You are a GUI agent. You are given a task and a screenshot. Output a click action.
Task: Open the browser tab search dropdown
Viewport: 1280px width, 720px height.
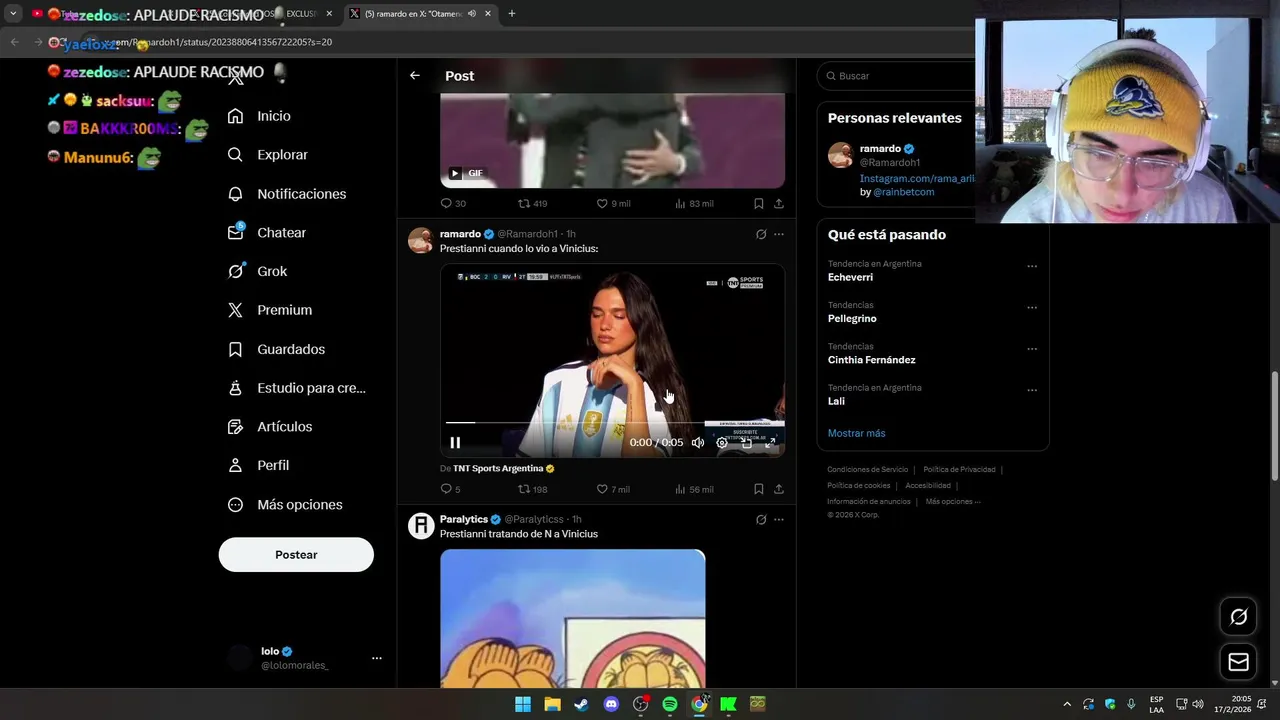(x=13, y=14)
